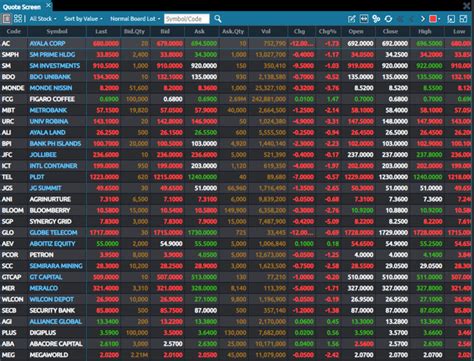This screenshot has width=474, height=361.
Task: Select the SYNERGY GRID row name
Action: [x=50, y=221]
